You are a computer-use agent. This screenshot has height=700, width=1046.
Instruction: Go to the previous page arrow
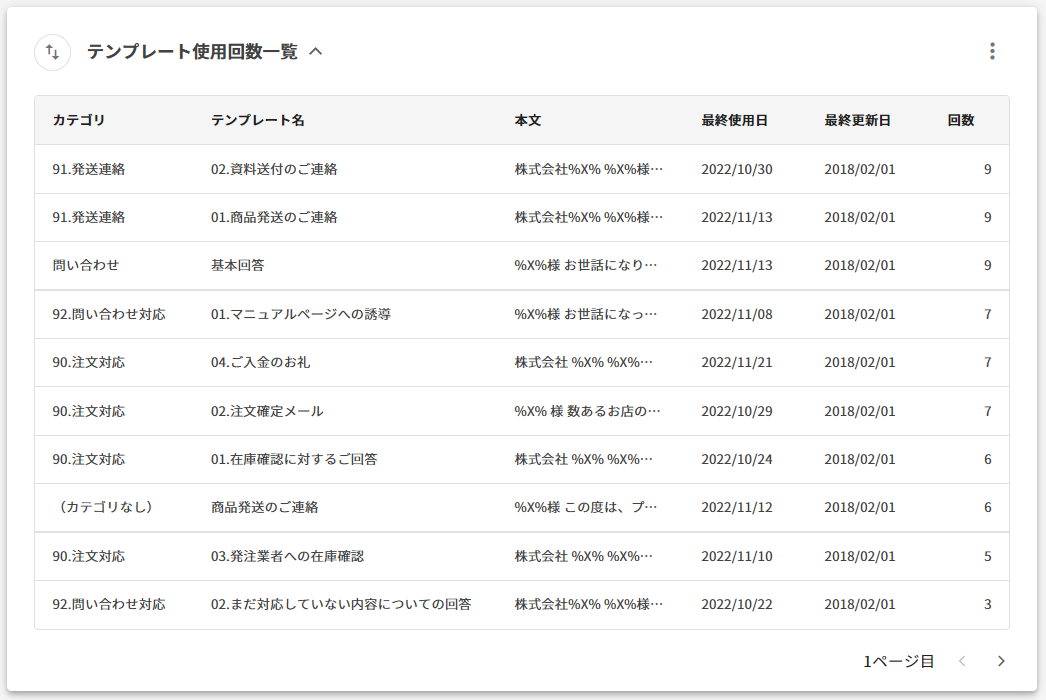pos(962,661)
